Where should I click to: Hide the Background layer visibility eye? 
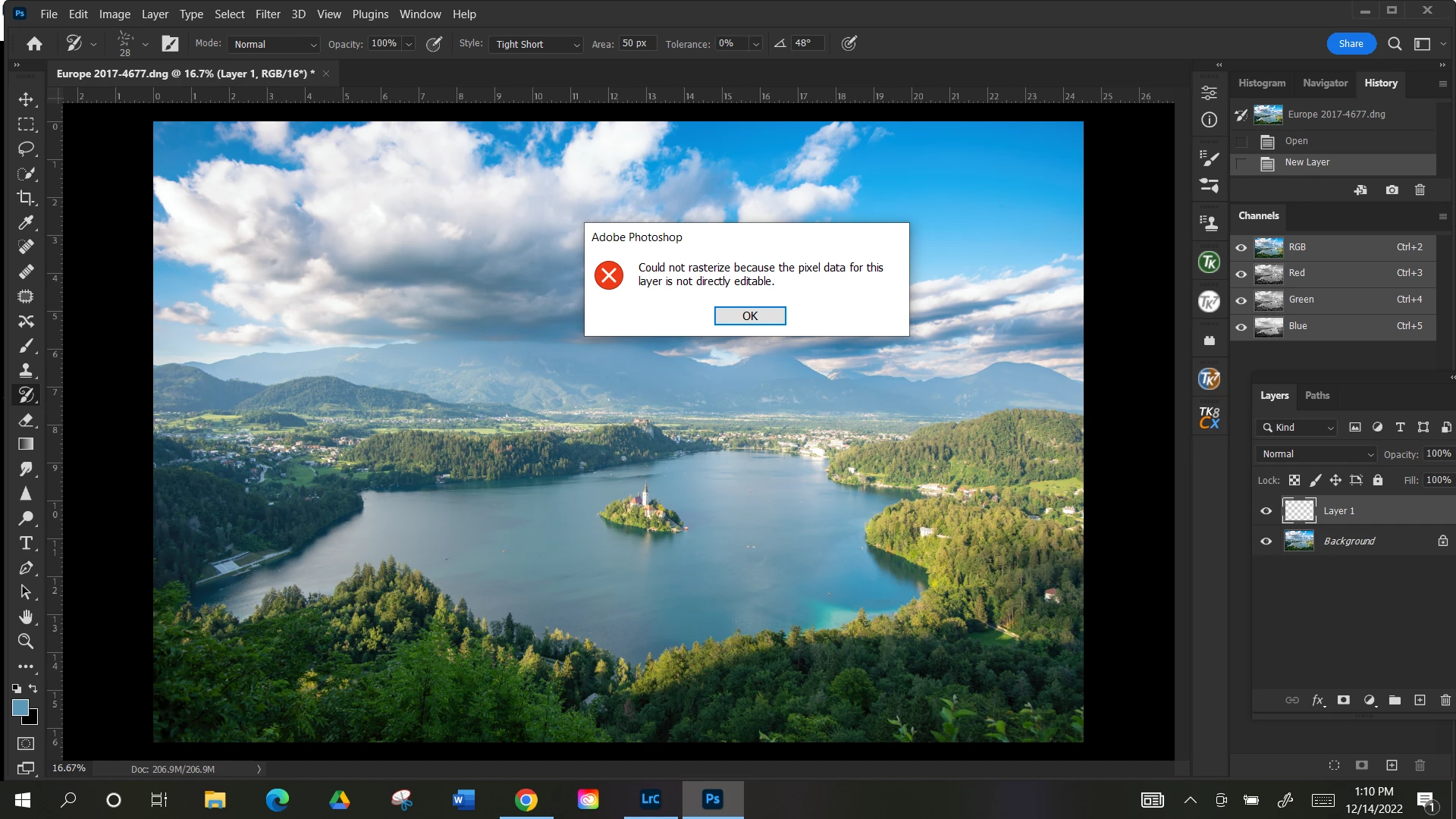click(x=1266, y=541)
